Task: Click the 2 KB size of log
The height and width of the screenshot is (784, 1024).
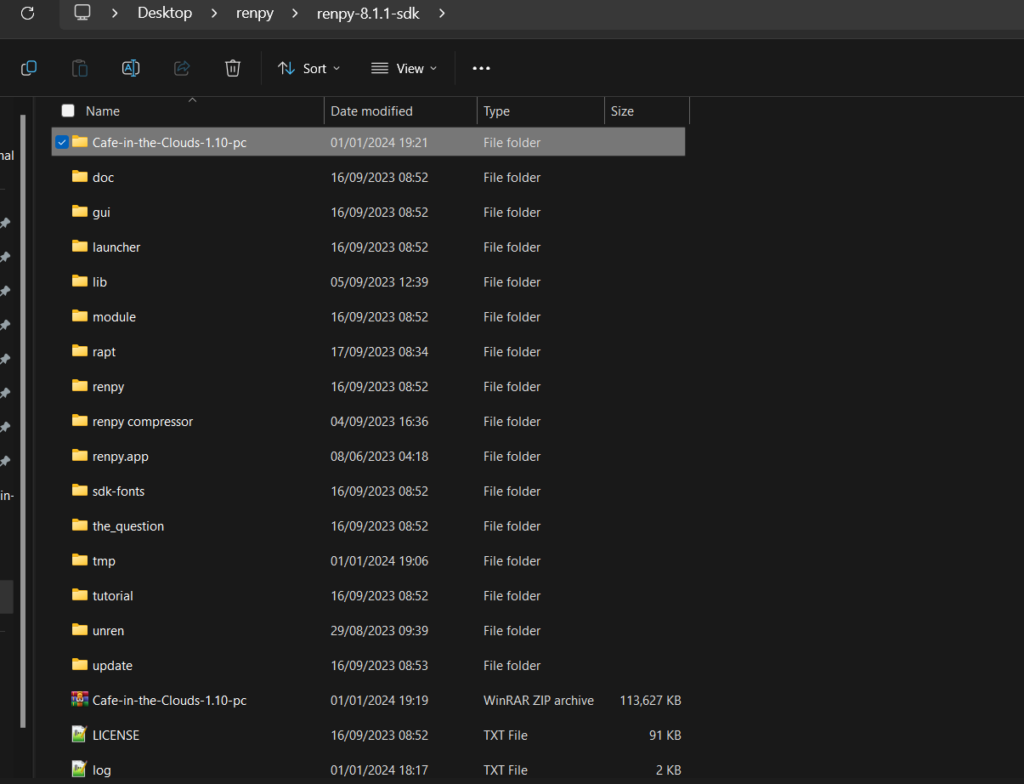Action: click(x=669, y=770)
